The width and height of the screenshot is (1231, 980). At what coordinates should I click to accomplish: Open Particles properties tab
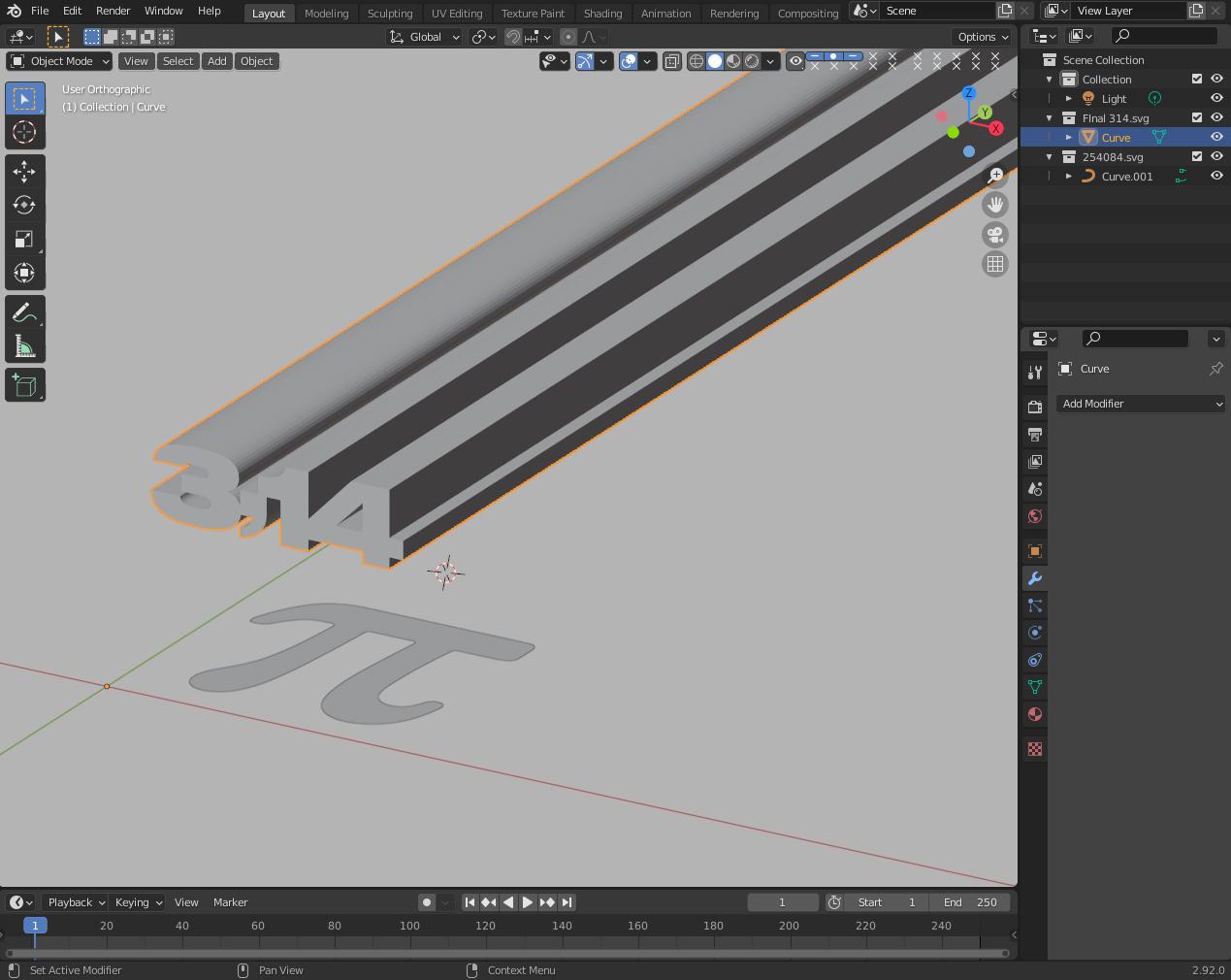[x=1035, y=605]
